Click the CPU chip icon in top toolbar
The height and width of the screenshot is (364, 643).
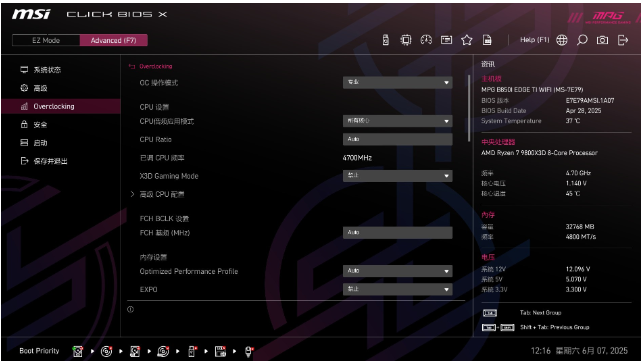tap(406, 40)
